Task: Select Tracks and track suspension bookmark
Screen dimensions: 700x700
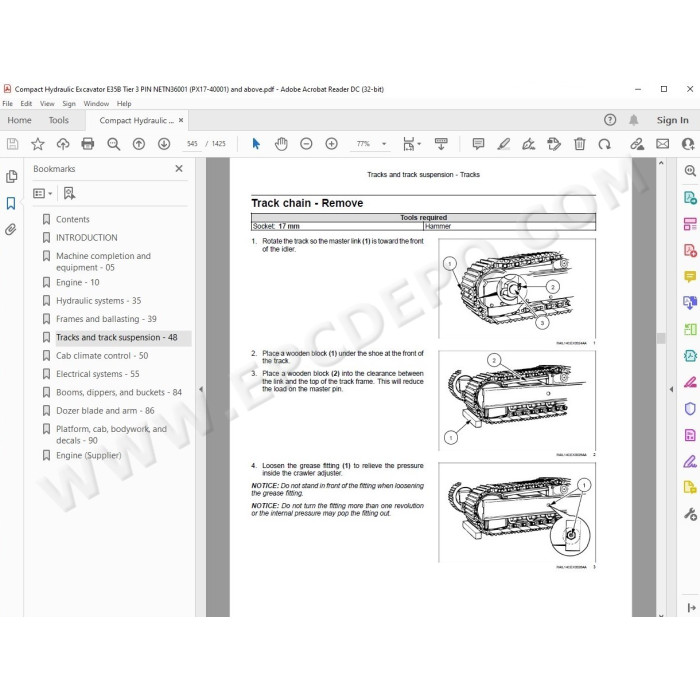Action: point(117,338)
